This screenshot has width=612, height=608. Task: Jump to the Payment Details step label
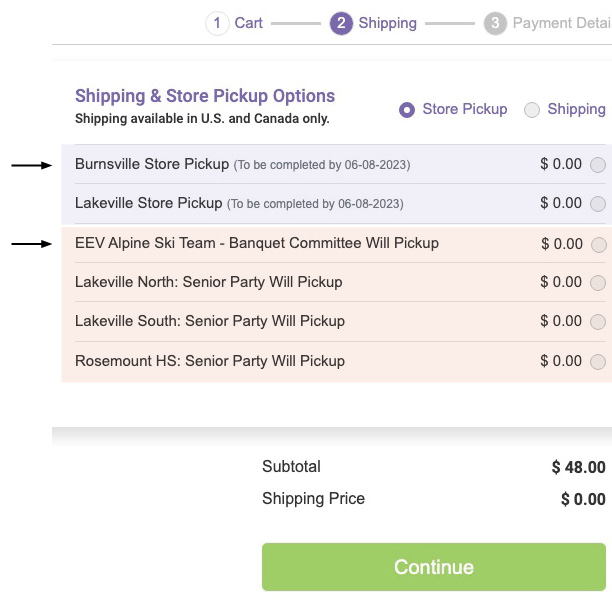(560, 23)
